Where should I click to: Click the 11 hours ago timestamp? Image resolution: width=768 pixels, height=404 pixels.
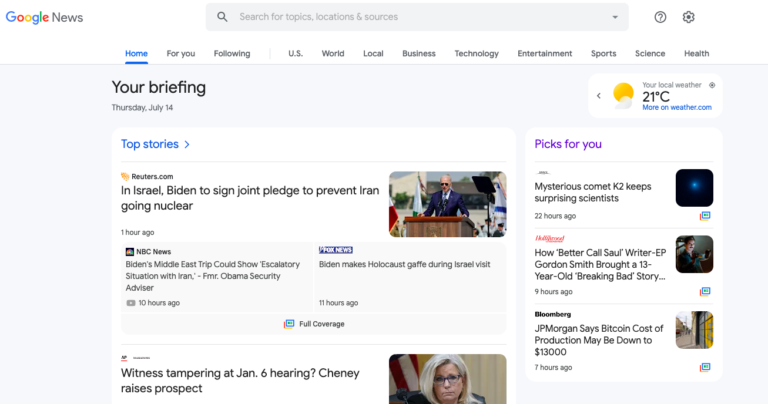(x=338, y=303)
